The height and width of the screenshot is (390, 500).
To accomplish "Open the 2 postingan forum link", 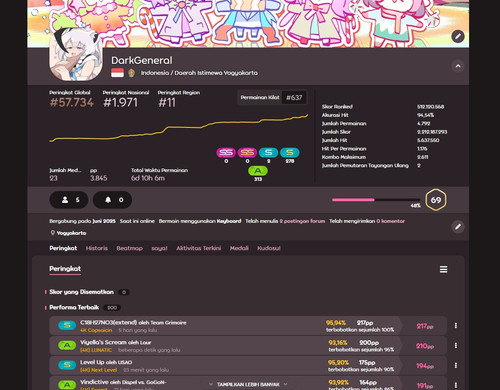I will (x=302, y=221).
